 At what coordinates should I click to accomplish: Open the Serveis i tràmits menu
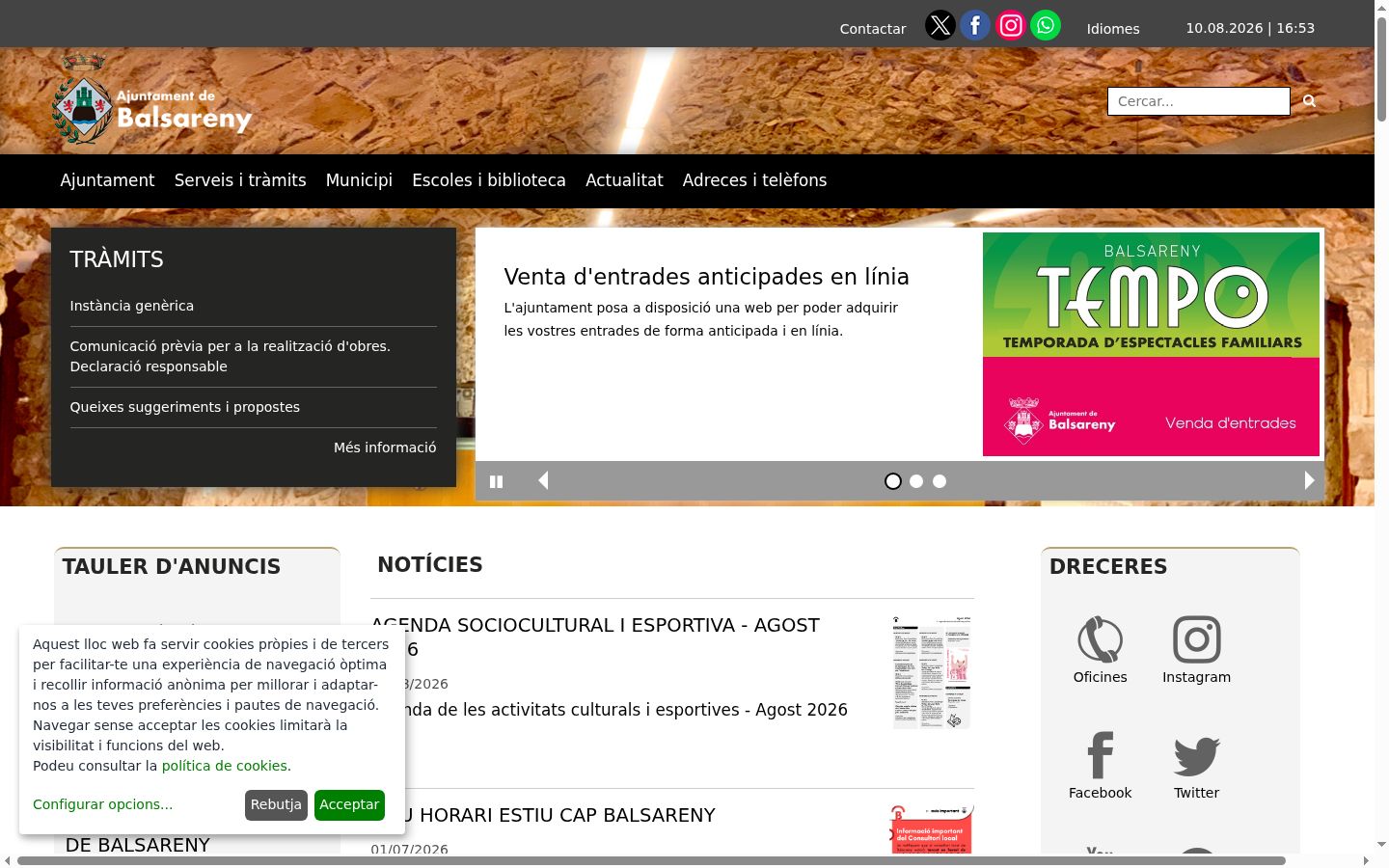(x=240, y=180)
